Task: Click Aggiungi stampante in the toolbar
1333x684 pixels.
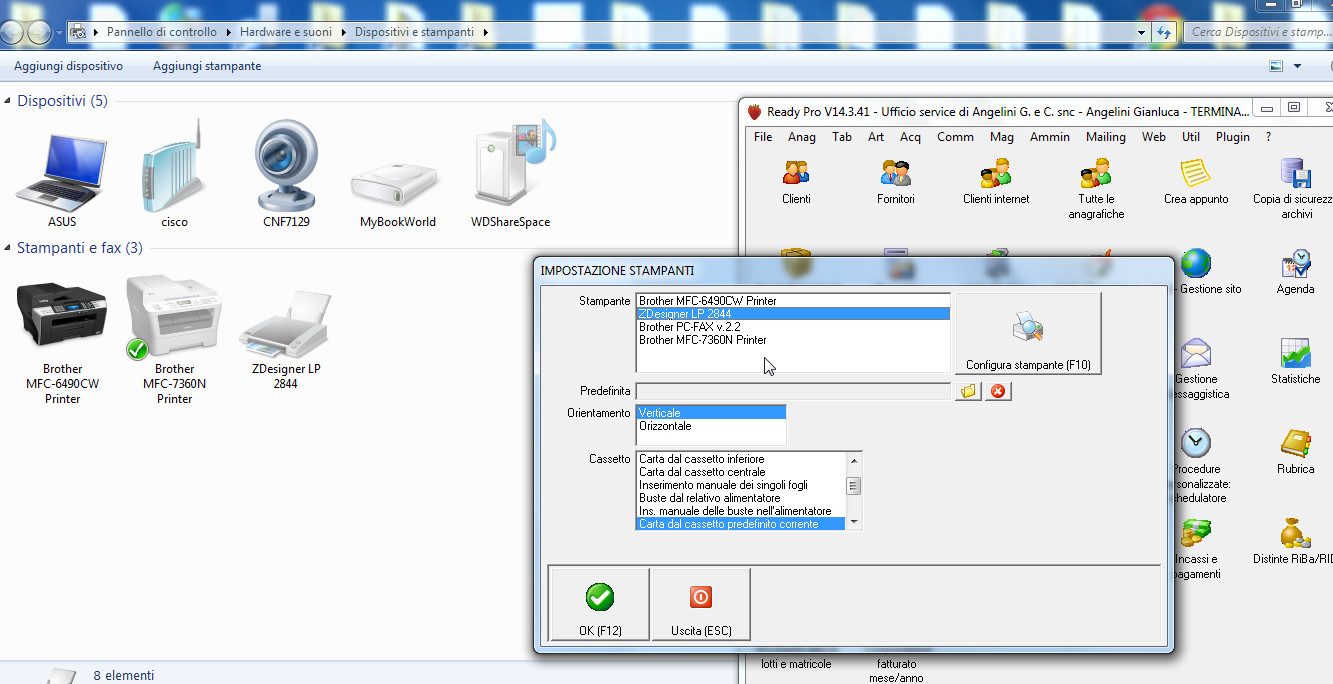Action: click(207, 66)
